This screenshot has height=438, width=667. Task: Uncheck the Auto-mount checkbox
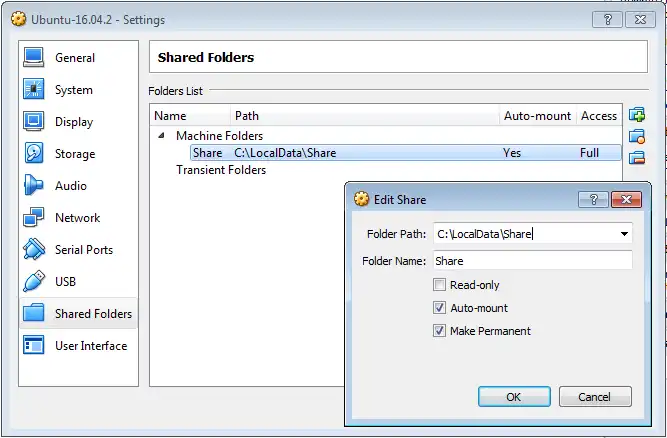439,307
